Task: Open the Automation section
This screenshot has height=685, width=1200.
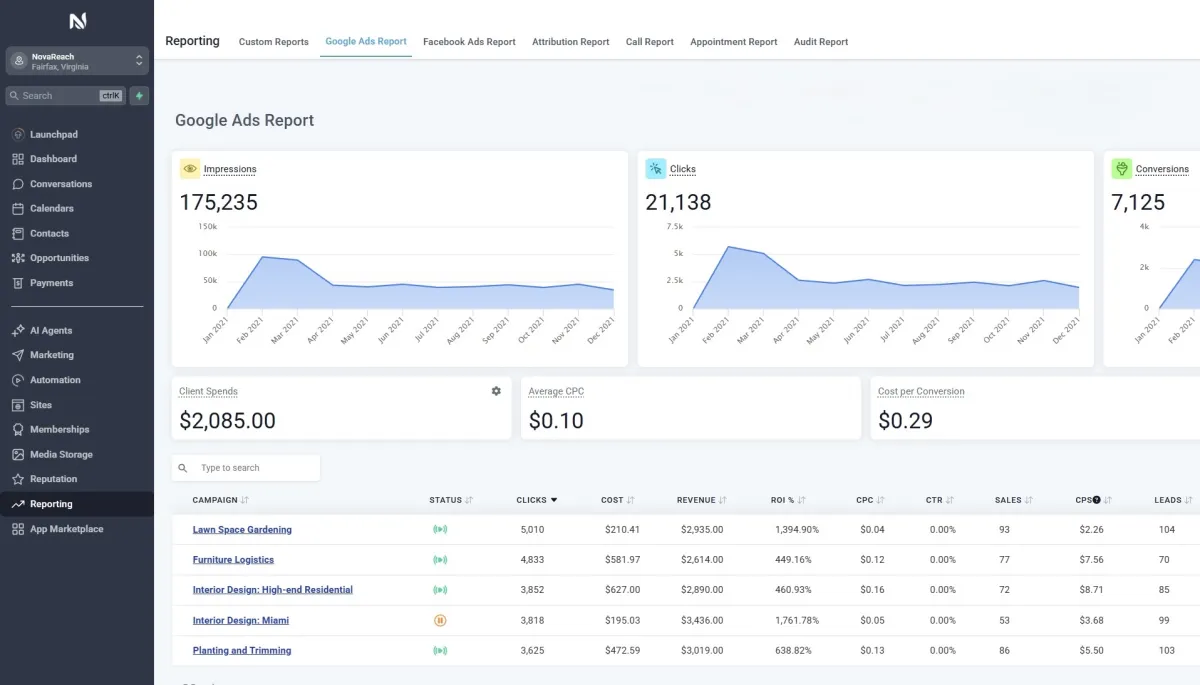Action: click(x=55, y=380)
